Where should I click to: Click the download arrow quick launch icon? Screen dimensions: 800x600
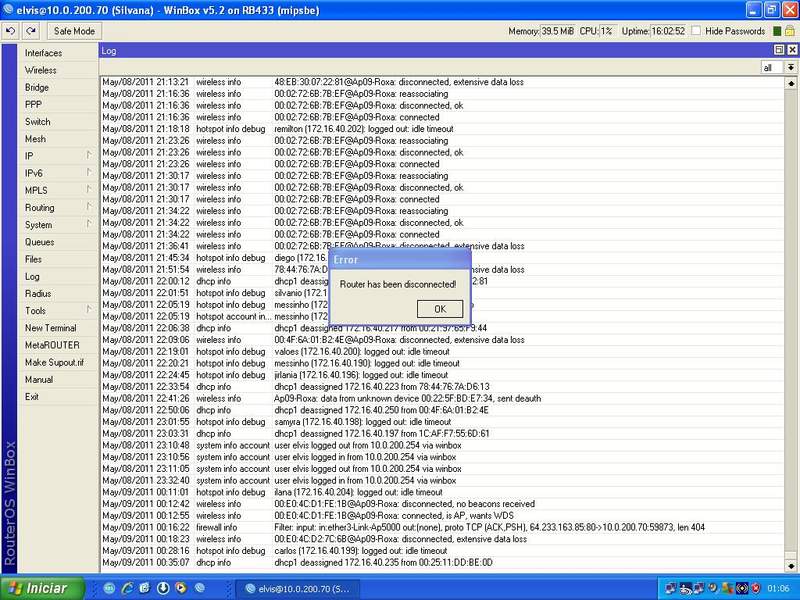[x=163, y=588]
